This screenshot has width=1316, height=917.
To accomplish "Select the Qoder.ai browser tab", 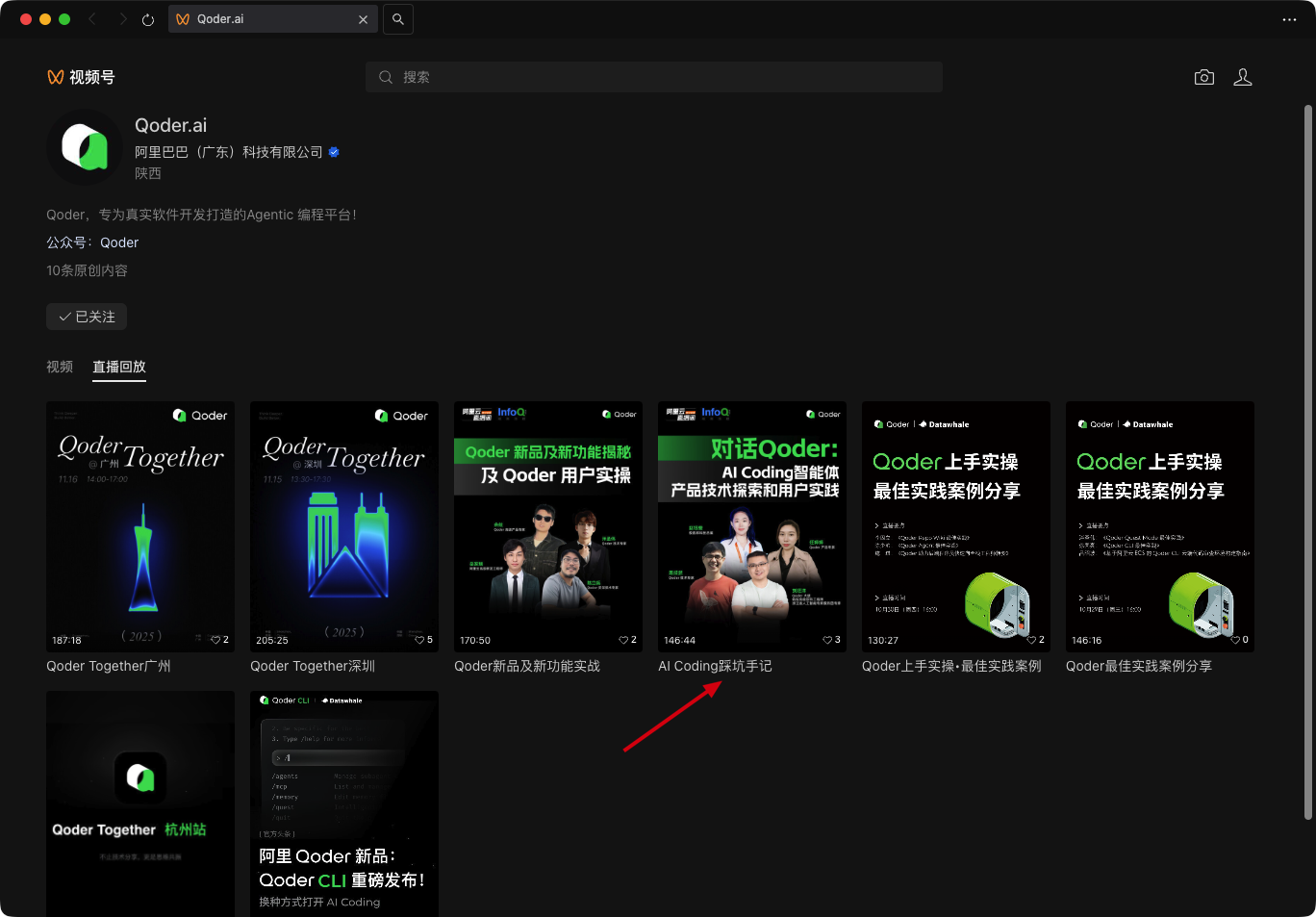I will coord(273,19).
